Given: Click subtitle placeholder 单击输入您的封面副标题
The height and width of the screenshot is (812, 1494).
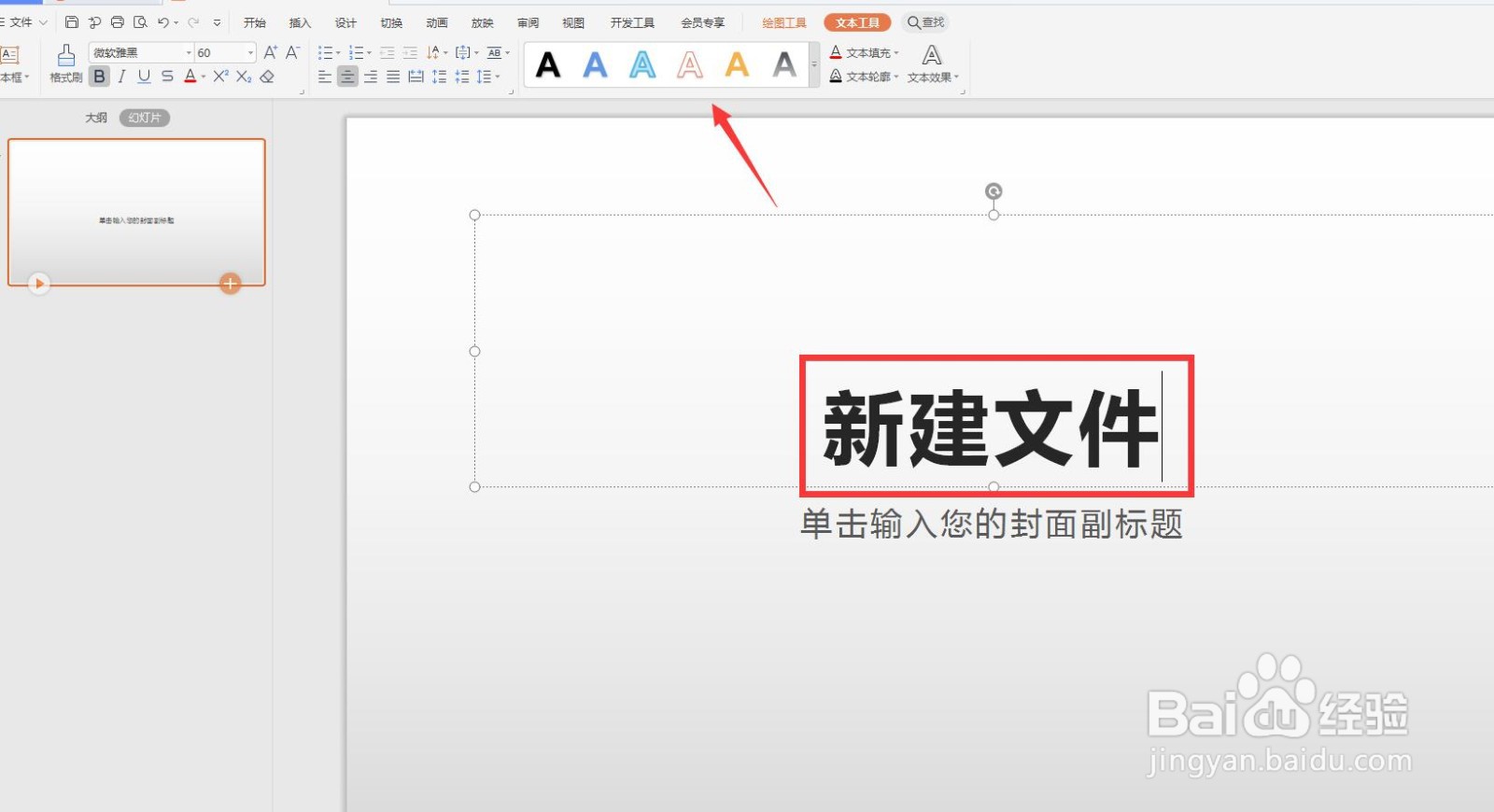Looking at the screenshot, I should 992,525.
